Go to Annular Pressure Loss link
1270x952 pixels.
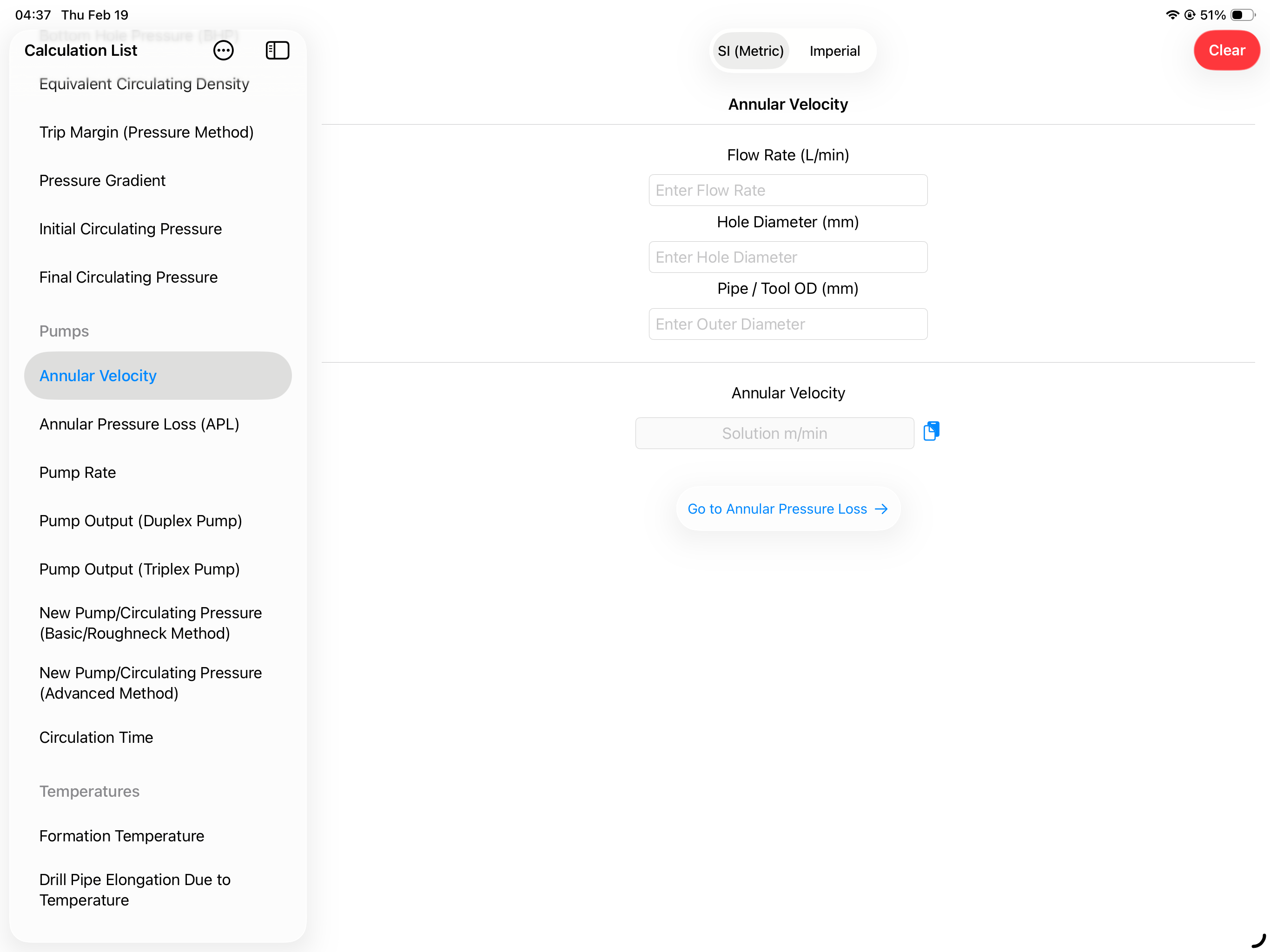pos(788,509)
